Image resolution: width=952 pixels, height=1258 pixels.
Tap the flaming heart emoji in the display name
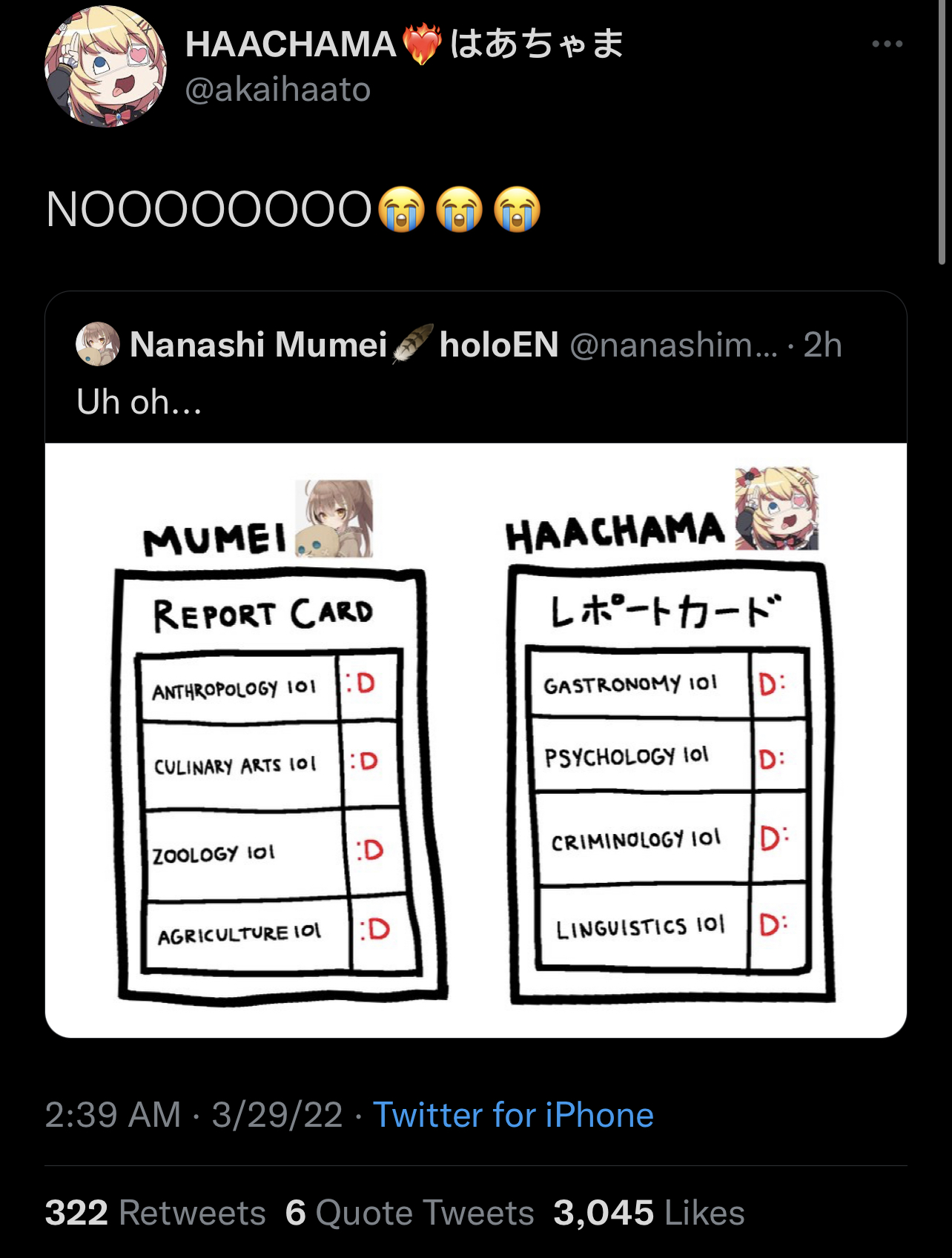[423, 44]
